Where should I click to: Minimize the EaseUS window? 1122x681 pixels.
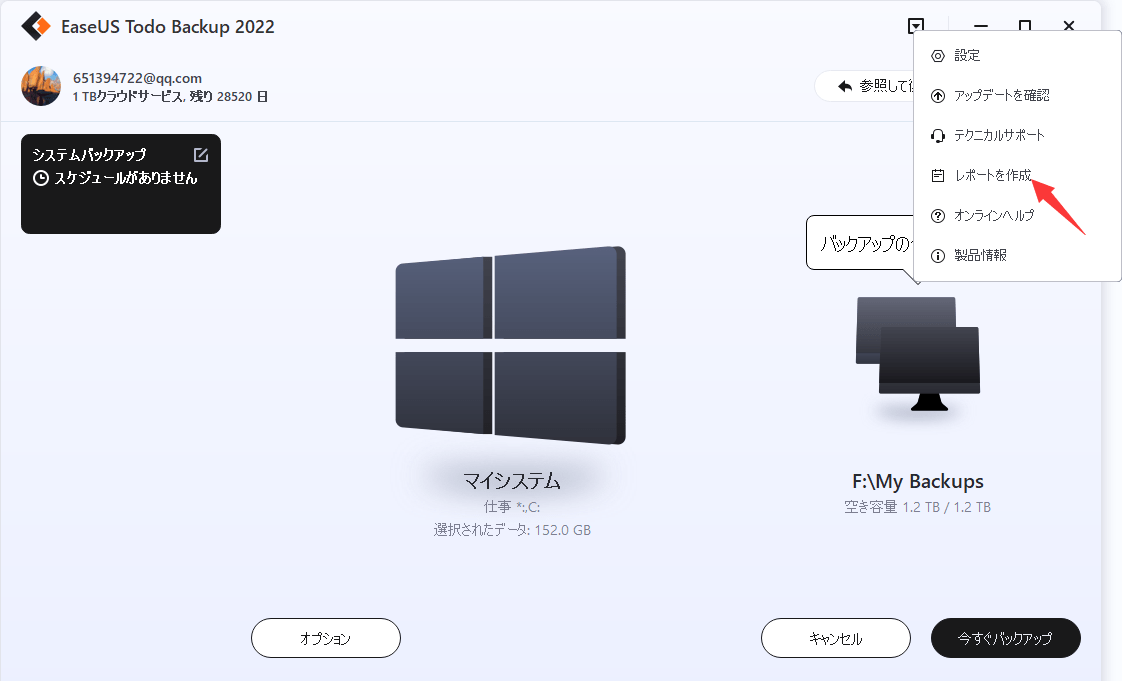pyautogui.click(x=980, y=26)
